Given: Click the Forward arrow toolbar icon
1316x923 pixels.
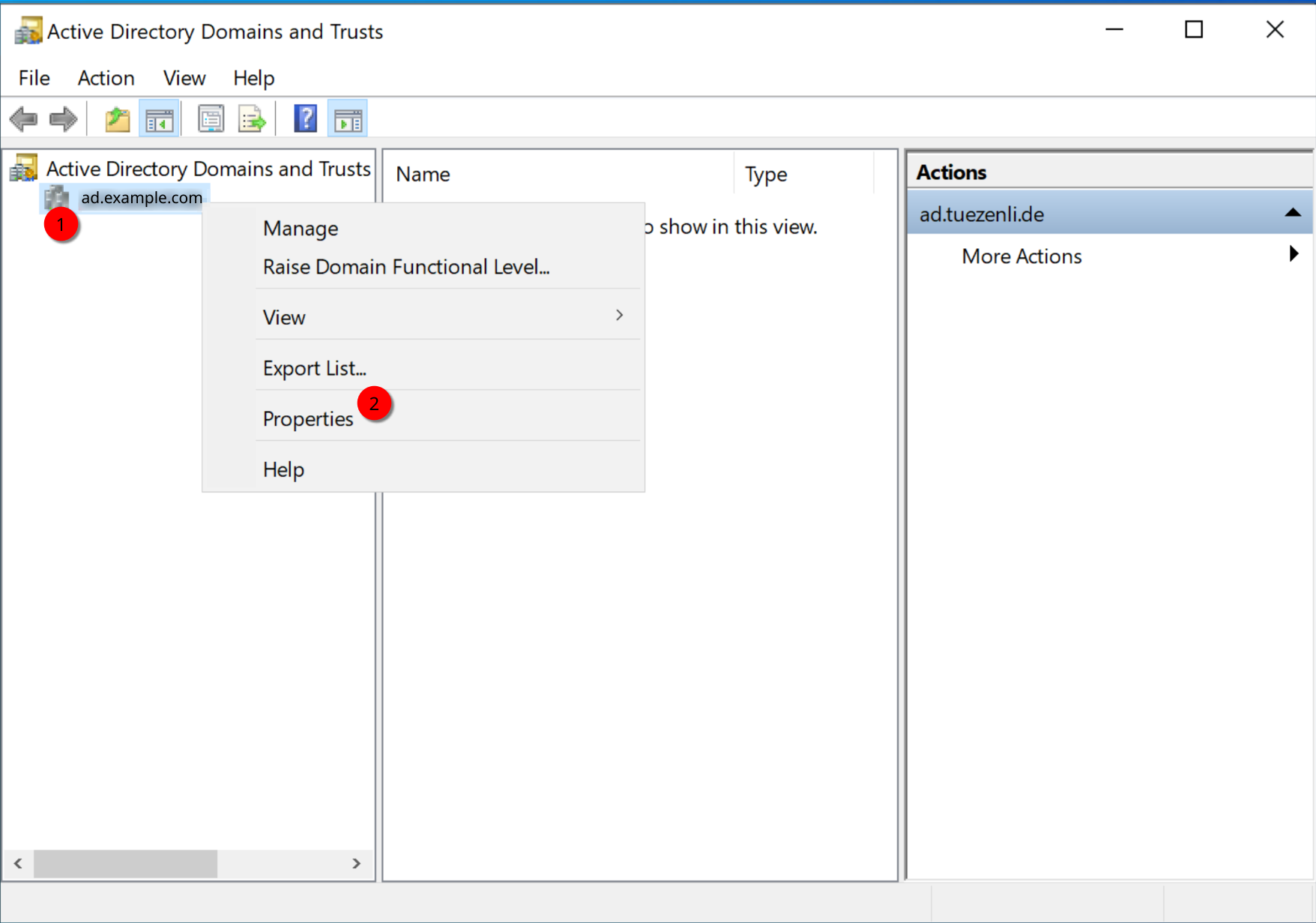Looking at the screenshot, I should [x=63, y=119].
